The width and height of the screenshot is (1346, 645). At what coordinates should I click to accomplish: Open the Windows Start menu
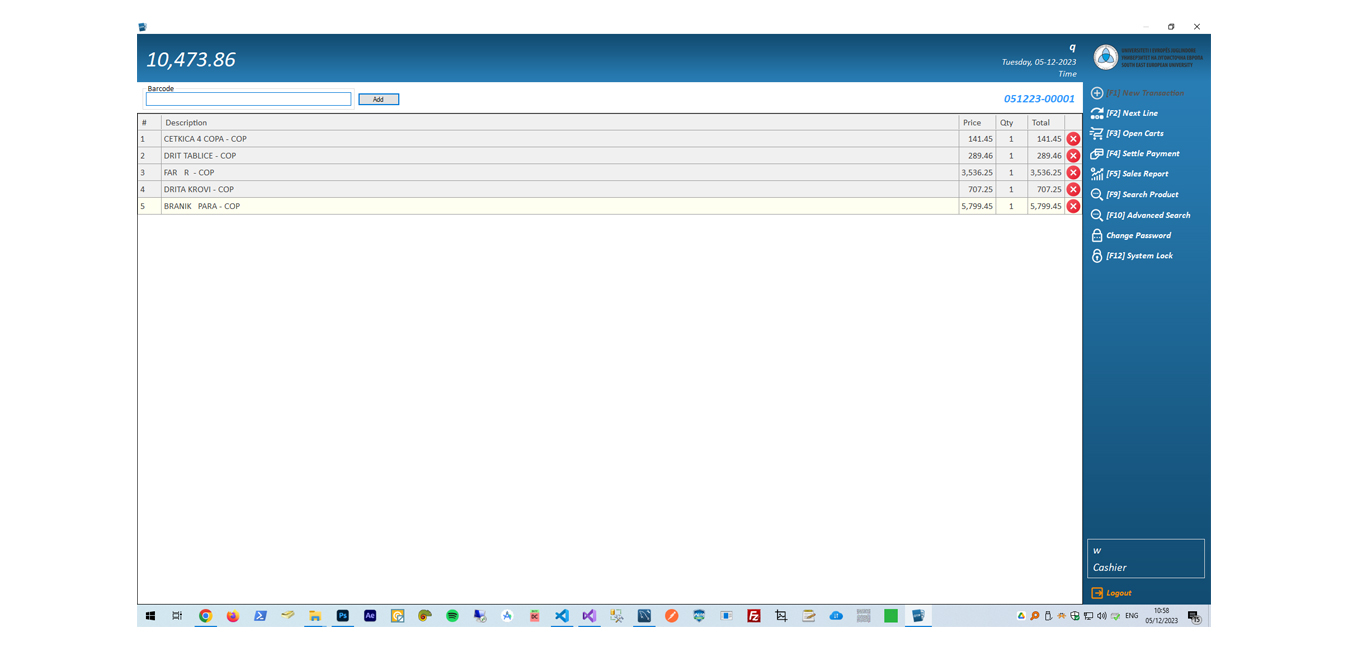(150, 616)
